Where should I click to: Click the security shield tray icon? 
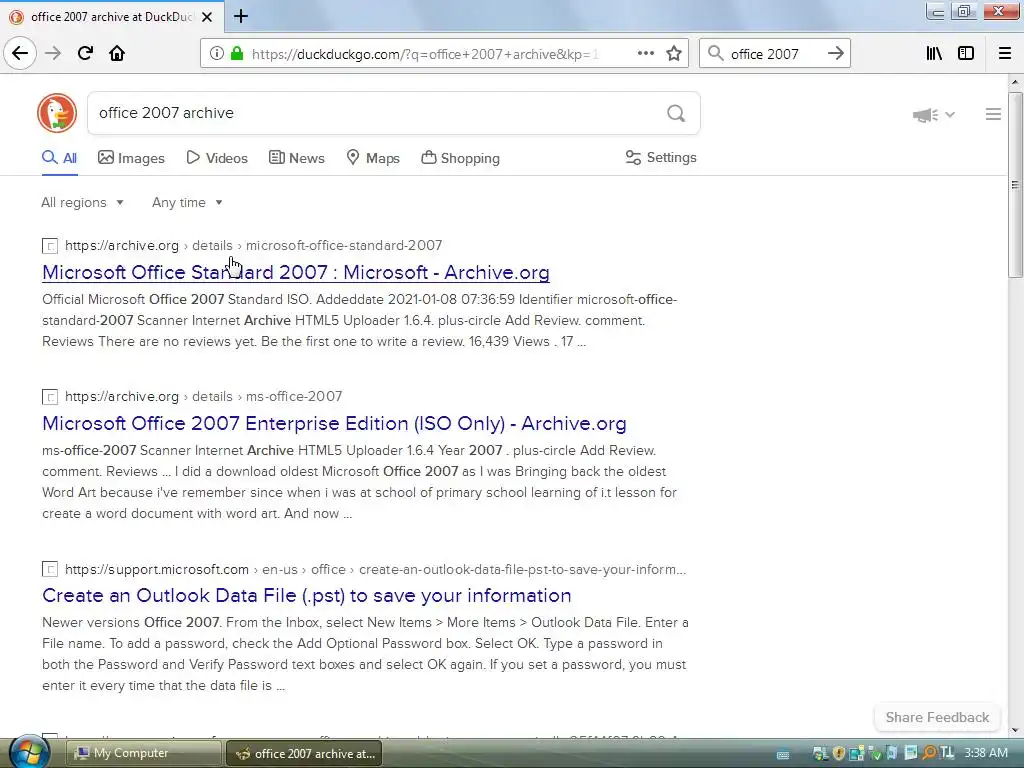pos(839,753)
